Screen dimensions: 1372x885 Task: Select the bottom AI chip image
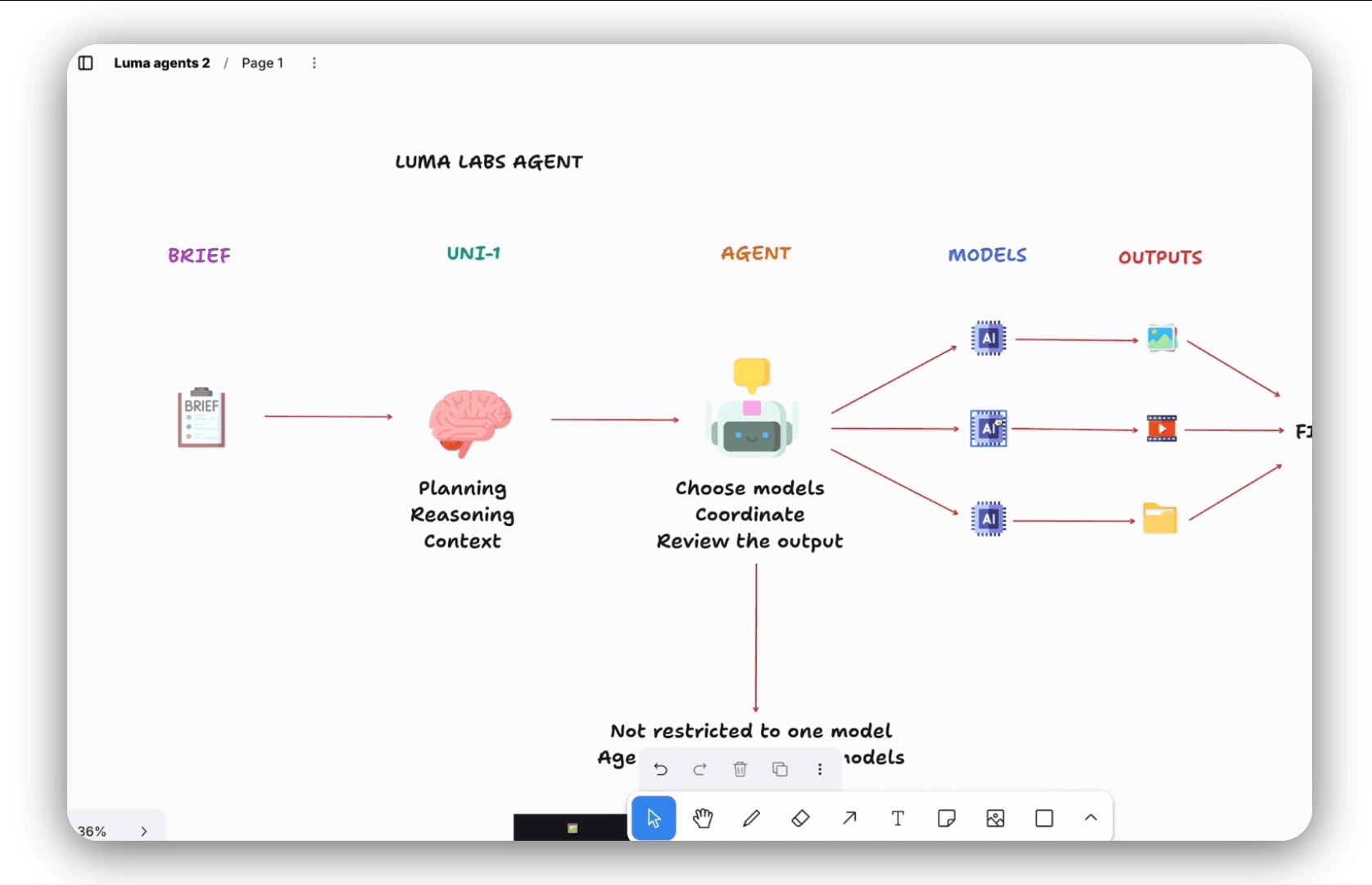click(x=989, y=519)
